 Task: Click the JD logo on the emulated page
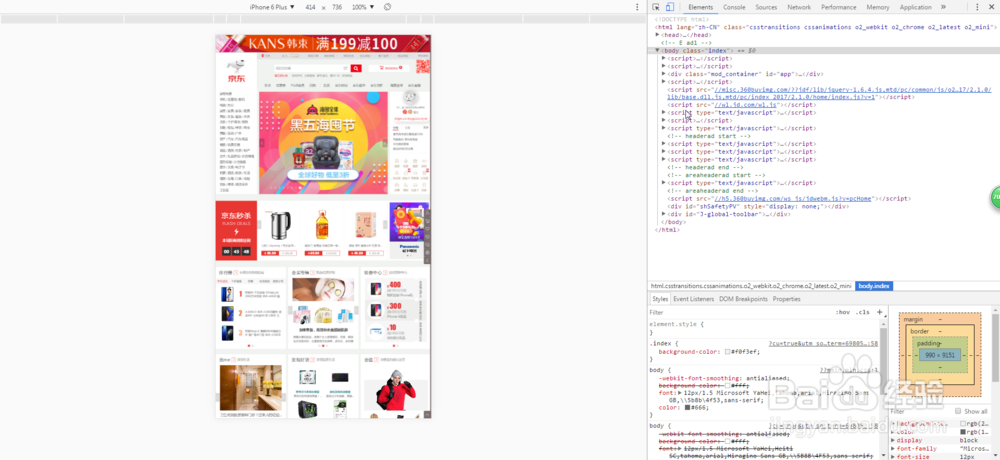237,71
